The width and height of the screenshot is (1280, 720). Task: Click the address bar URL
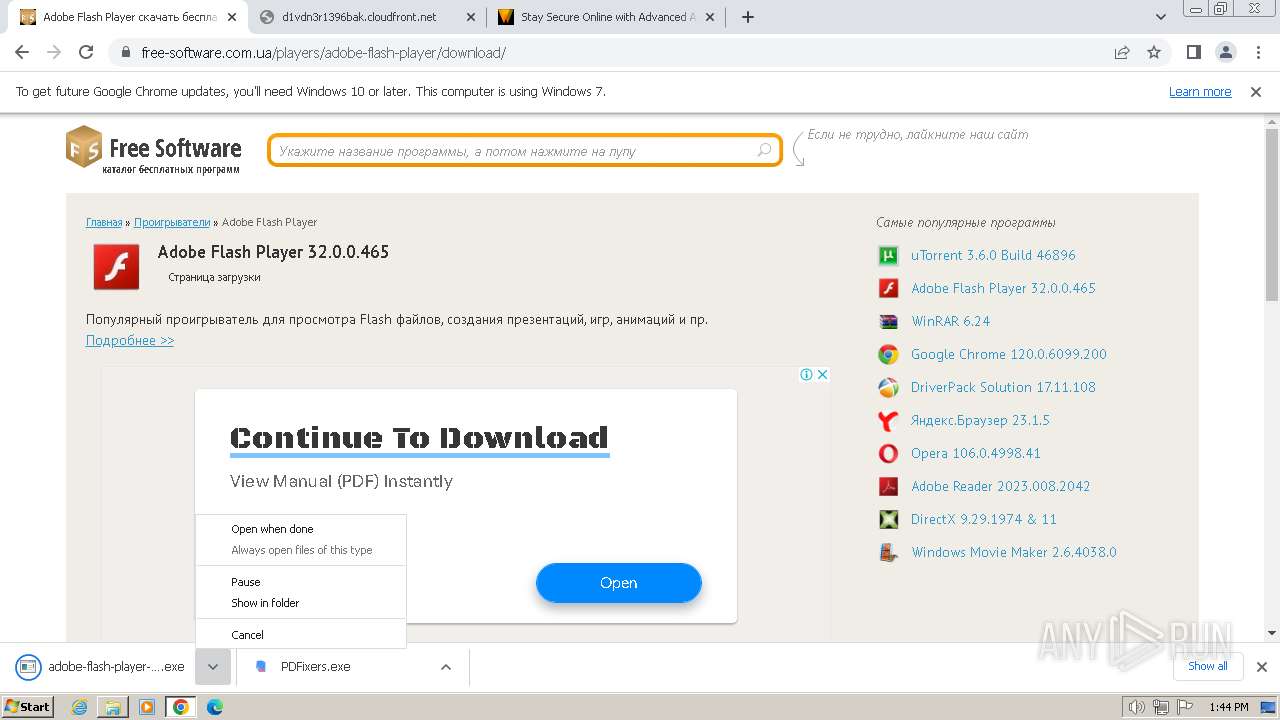pyautogui.click(x=323, y=53)
